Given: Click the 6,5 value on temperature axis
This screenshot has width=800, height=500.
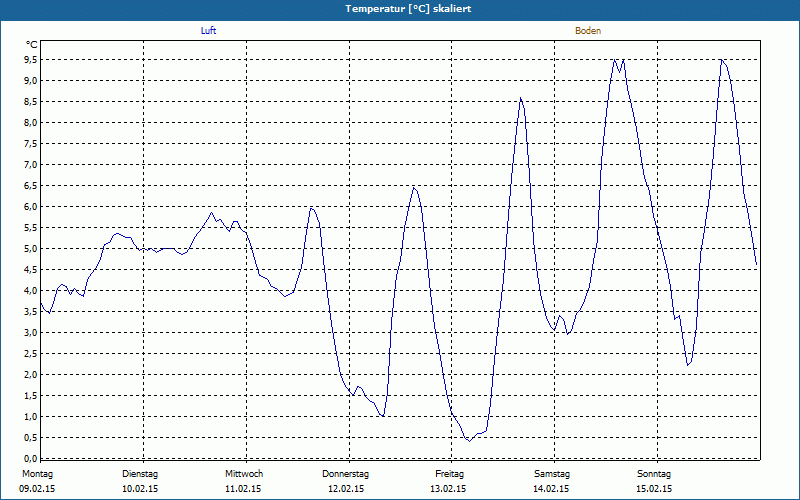Looking at the screenshot, I should tap(30, 186).
